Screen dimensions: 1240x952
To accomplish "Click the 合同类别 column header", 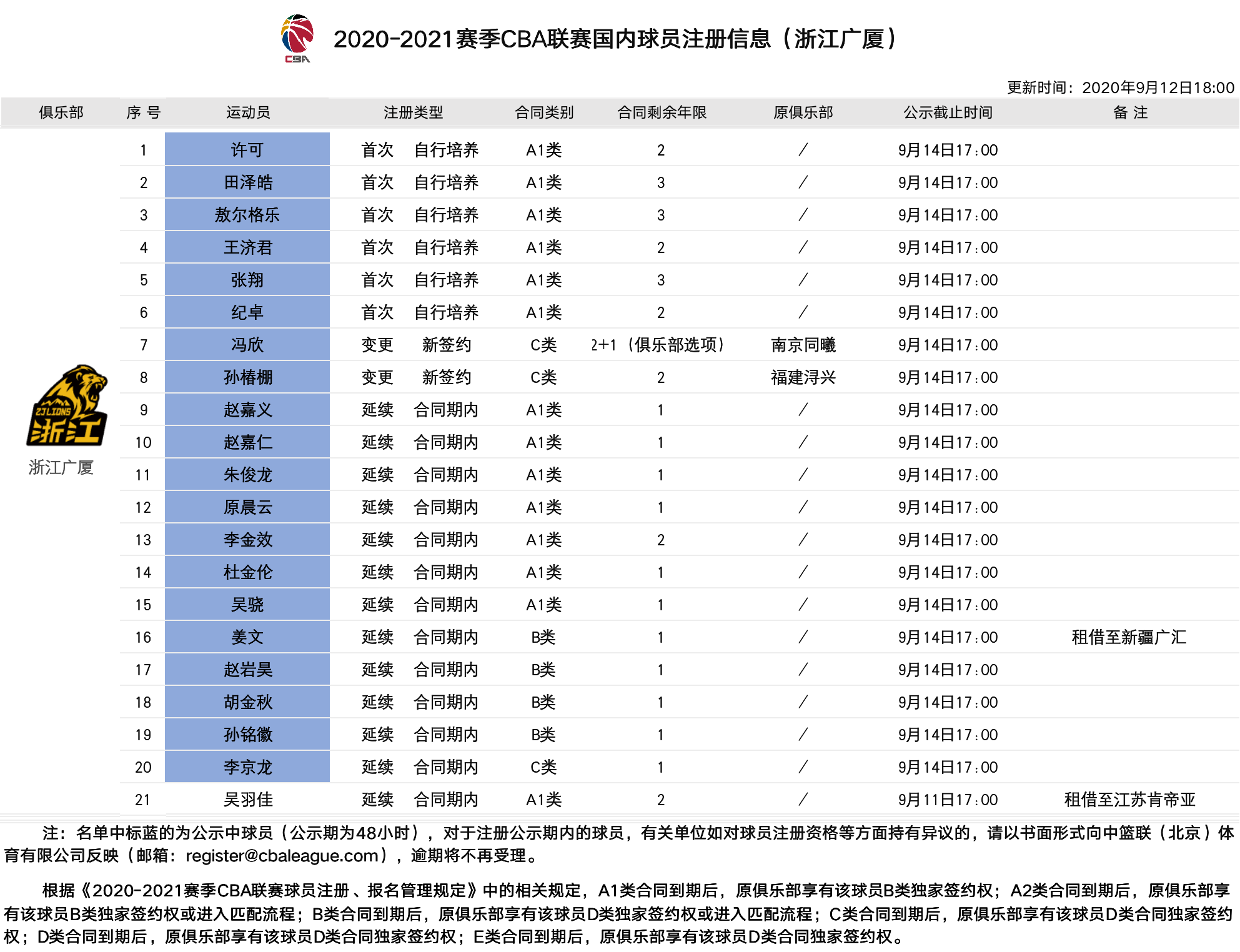I will tap(544, 112).
